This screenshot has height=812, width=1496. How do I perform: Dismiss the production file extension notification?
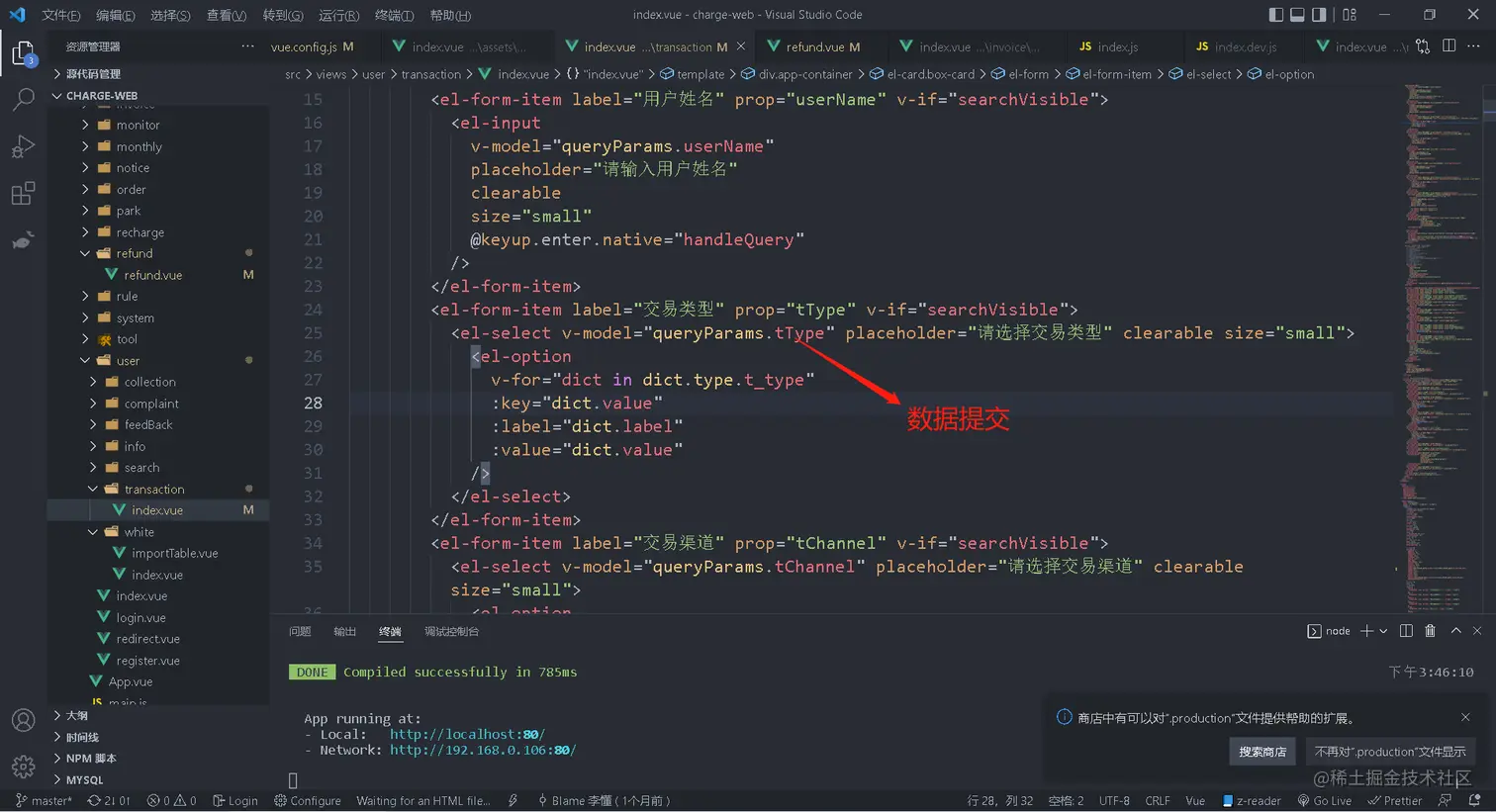pyautogui.click(x=1465, y=717)
